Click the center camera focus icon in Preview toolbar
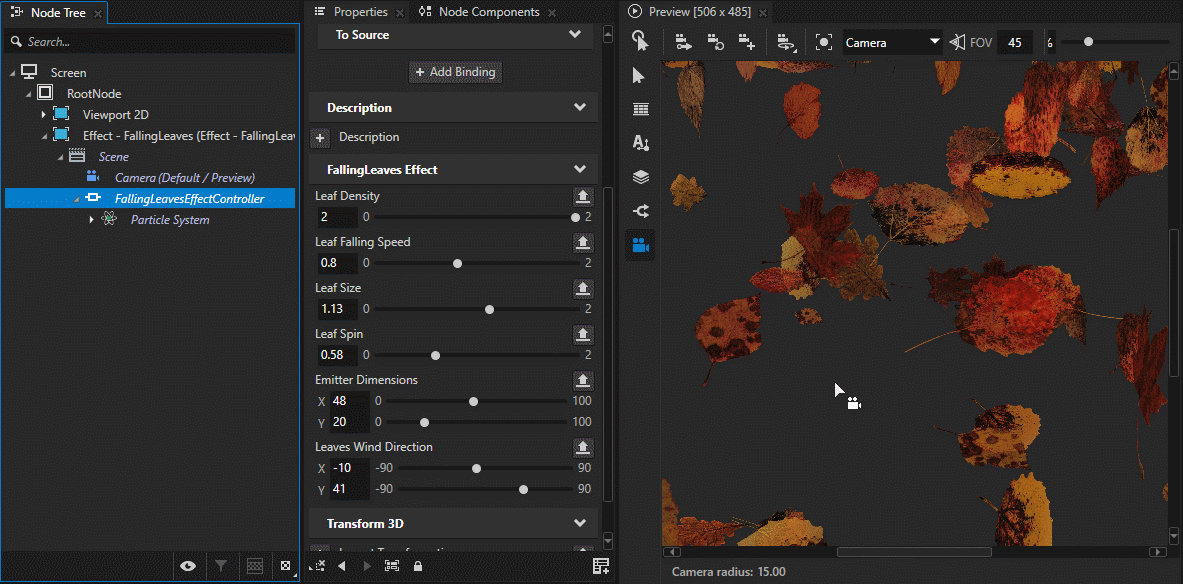 coord(824,42)
